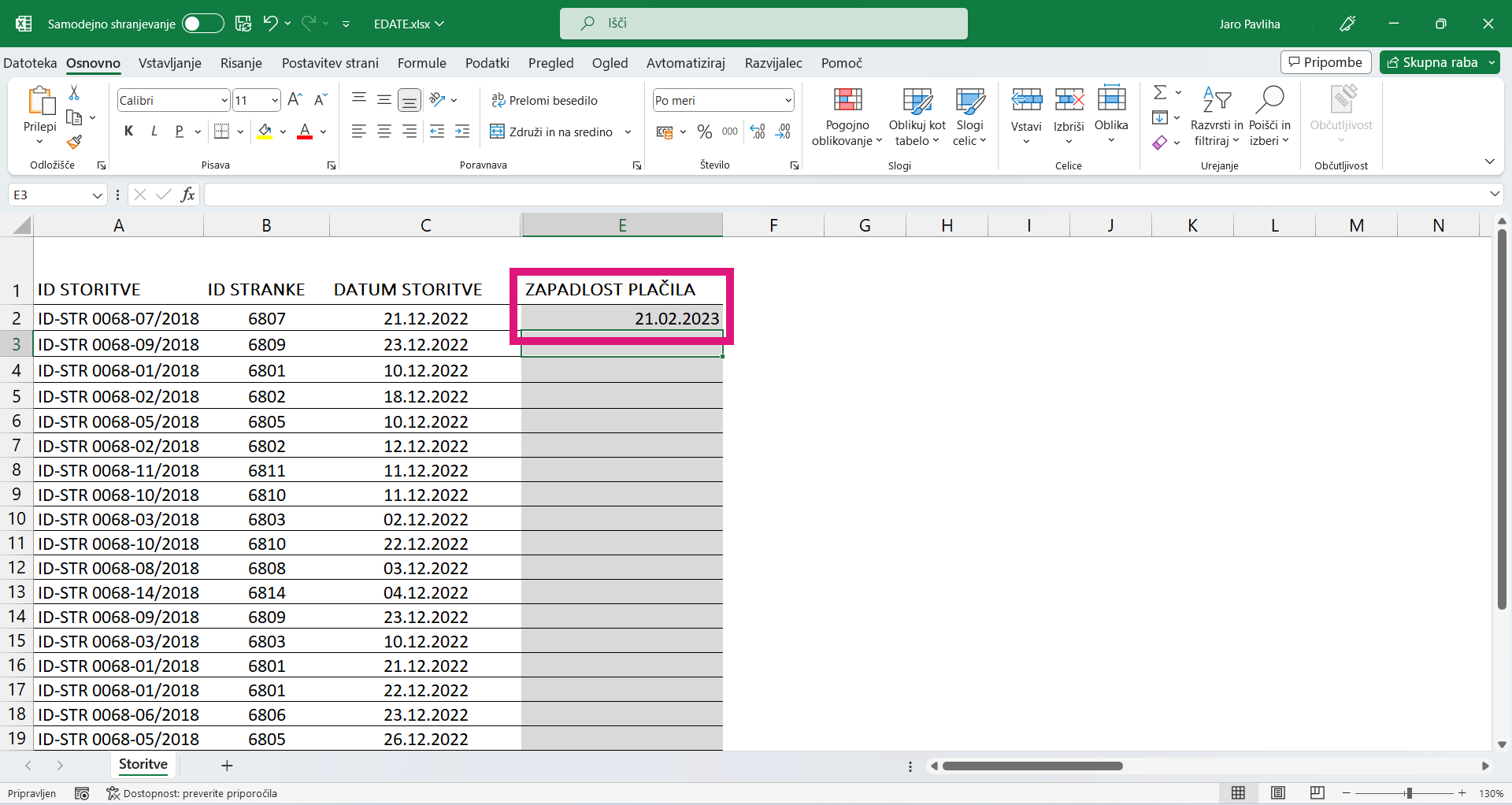The height and width of the screenshot is (805, 1512).
Task: Click the accounting currency format icon
Action: tap(665, 132)
